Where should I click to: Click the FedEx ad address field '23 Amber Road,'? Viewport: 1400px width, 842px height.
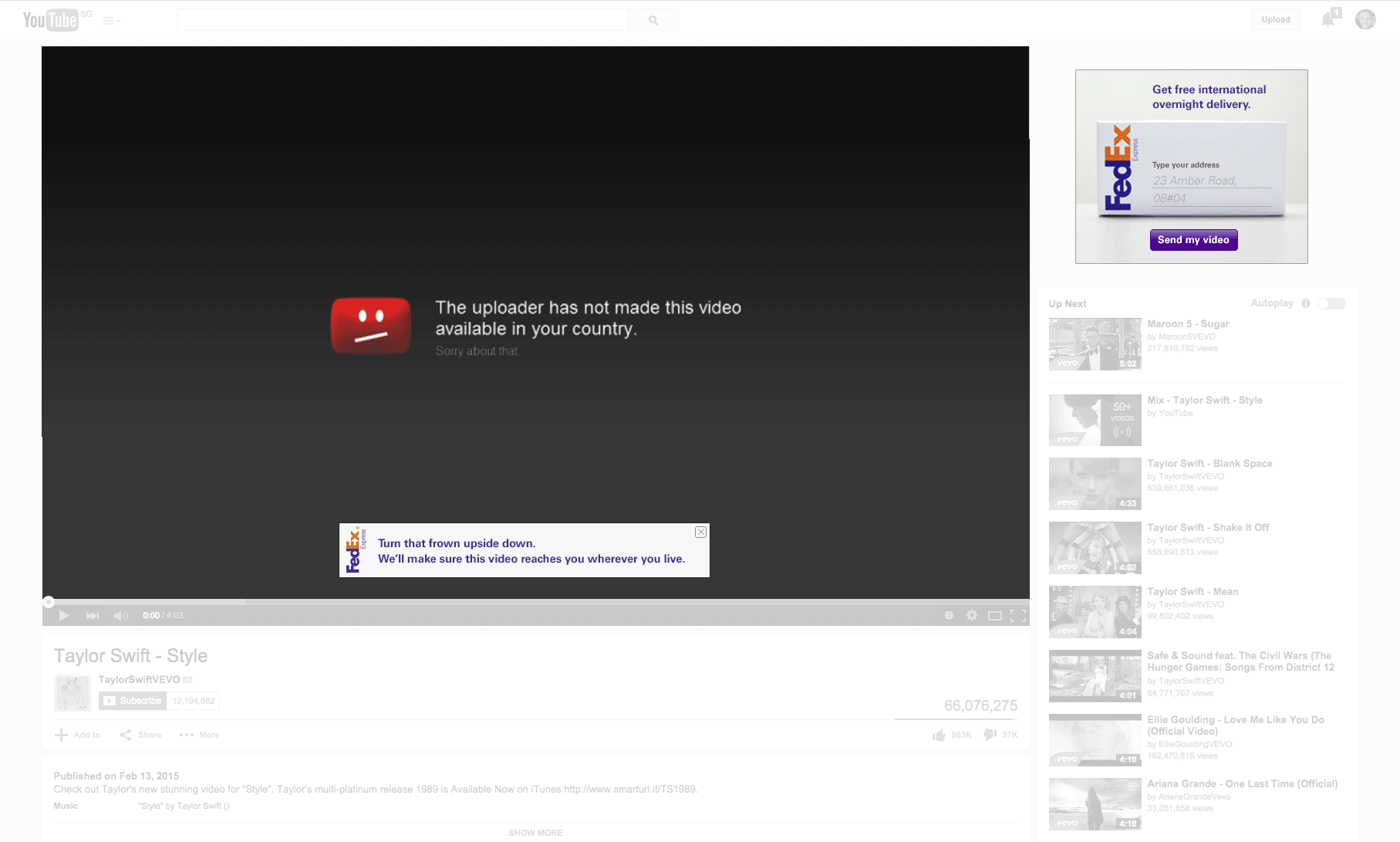coord(1212,181)
